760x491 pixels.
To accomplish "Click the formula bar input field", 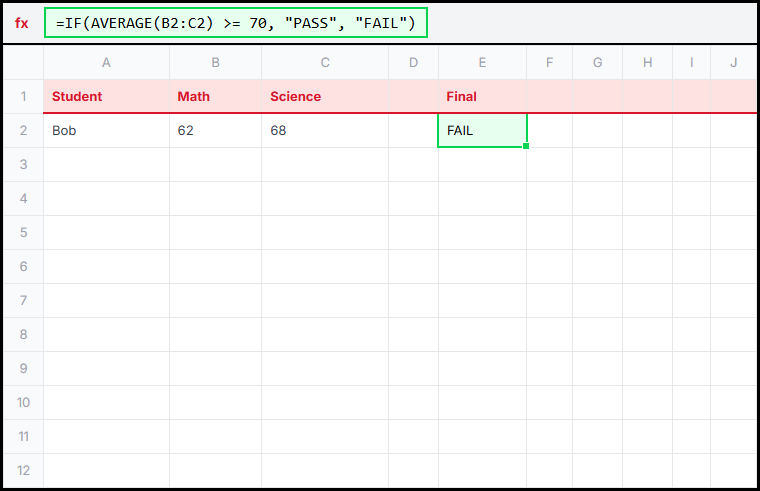I will pyautogui.click(x=236, y=23).
